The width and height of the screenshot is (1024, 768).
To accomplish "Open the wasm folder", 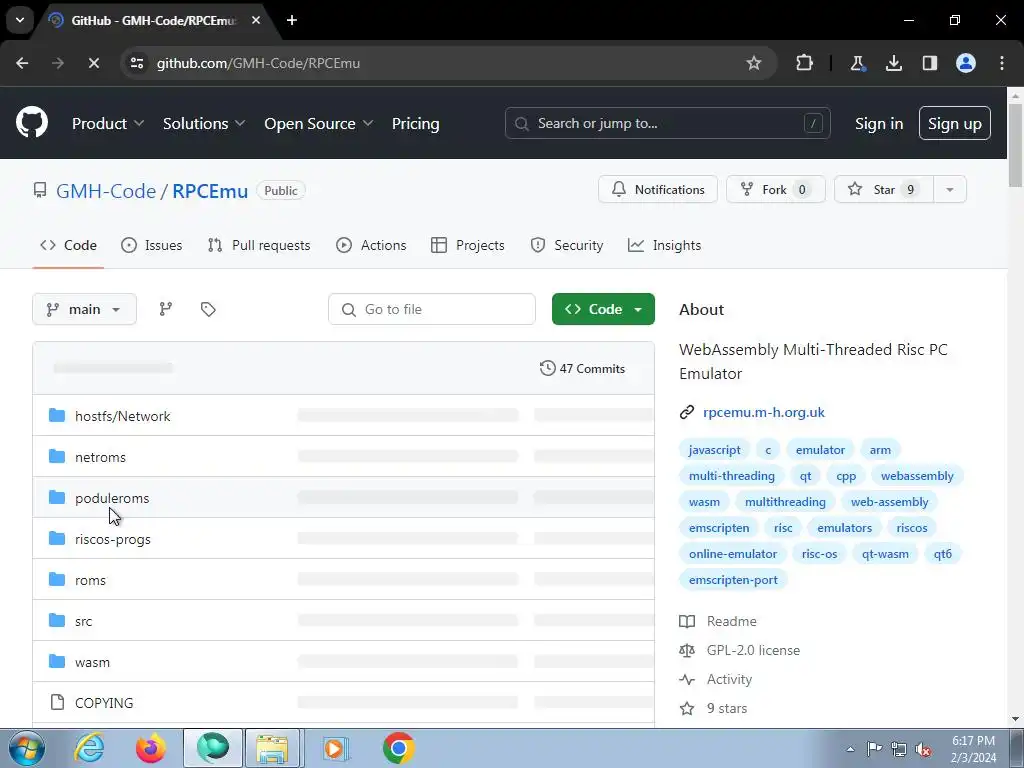I will 92,662.
